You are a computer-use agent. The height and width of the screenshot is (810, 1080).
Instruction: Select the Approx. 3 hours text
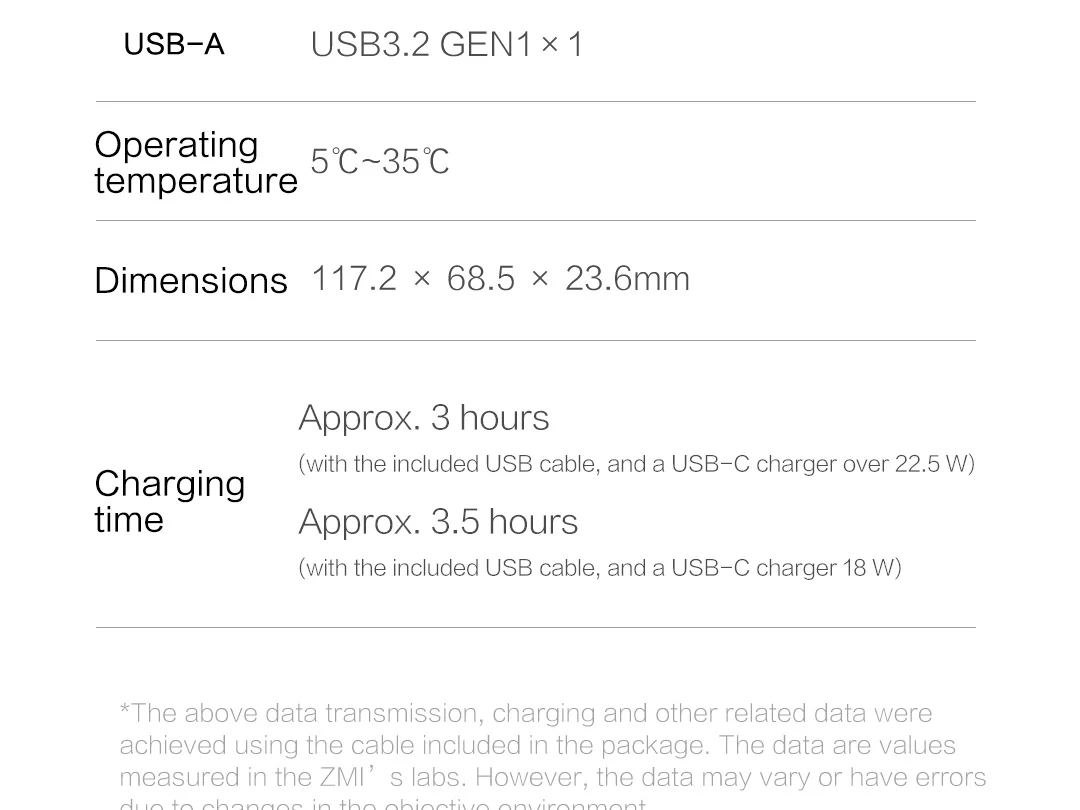pyautogui.click(x=423, y=418)
